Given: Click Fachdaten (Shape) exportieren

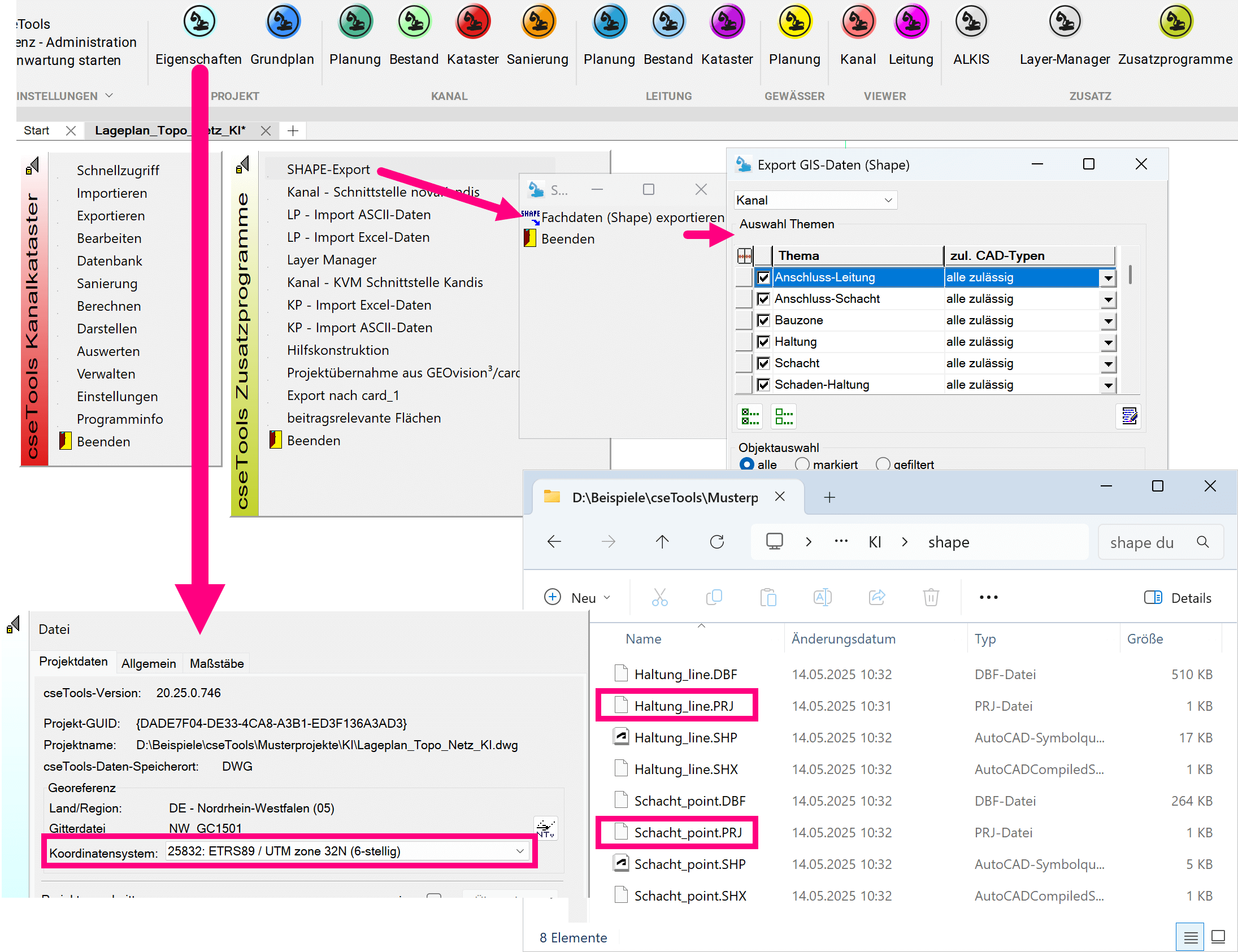Looking at the screenshot, I should [632, 217].
